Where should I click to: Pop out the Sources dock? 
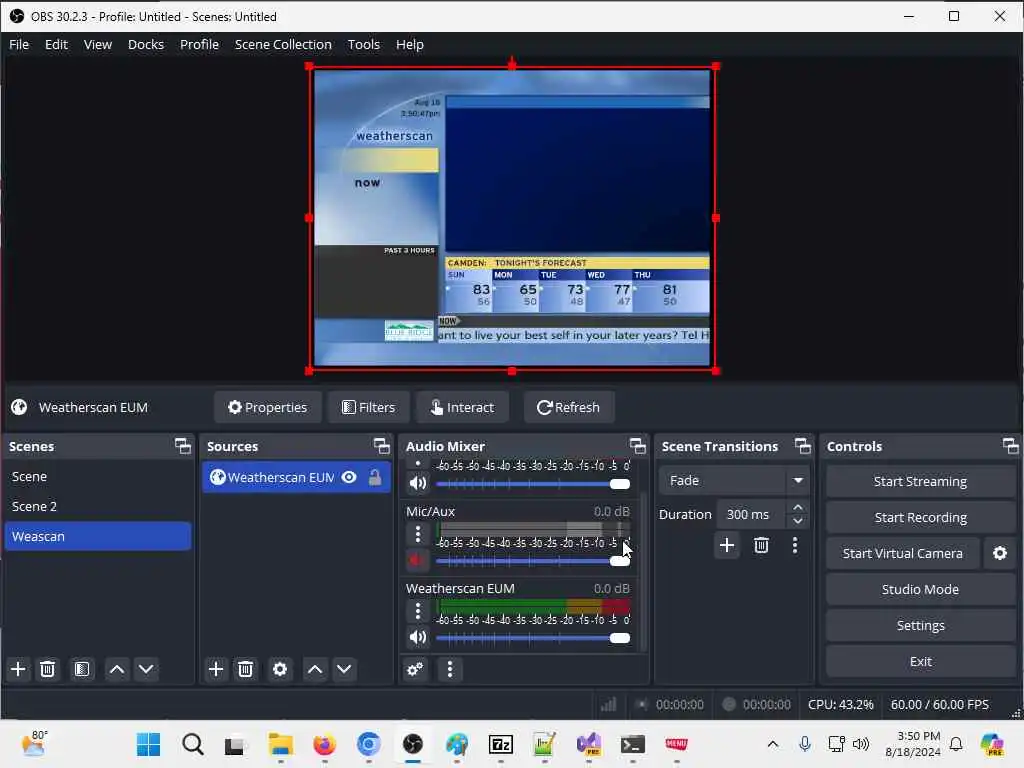(x=381, y=446)
